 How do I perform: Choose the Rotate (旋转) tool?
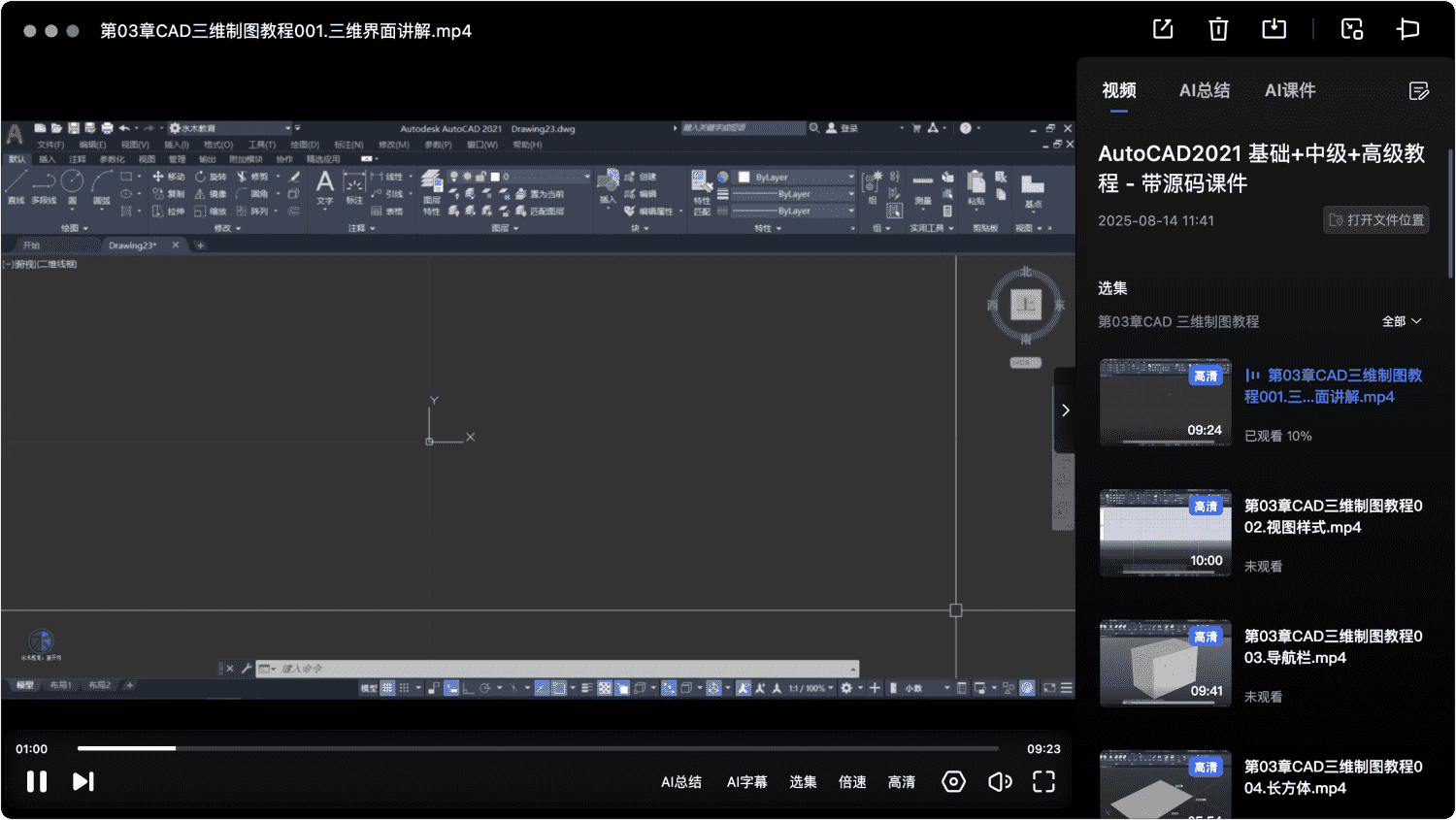click(x=211, y=177)
